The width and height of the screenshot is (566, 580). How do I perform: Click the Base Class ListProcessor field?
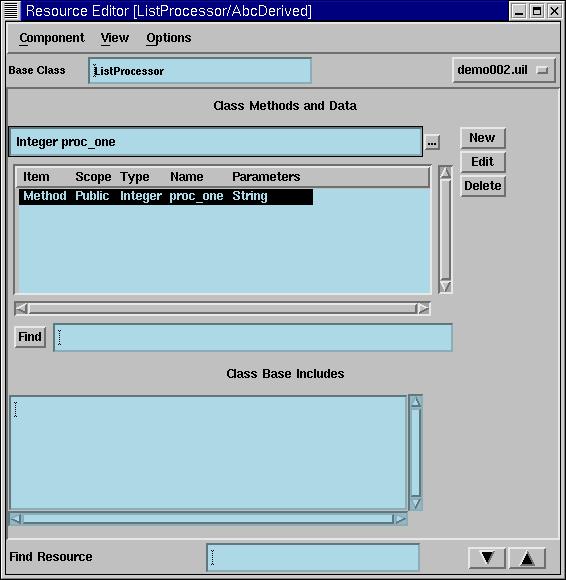pos(200,71)
